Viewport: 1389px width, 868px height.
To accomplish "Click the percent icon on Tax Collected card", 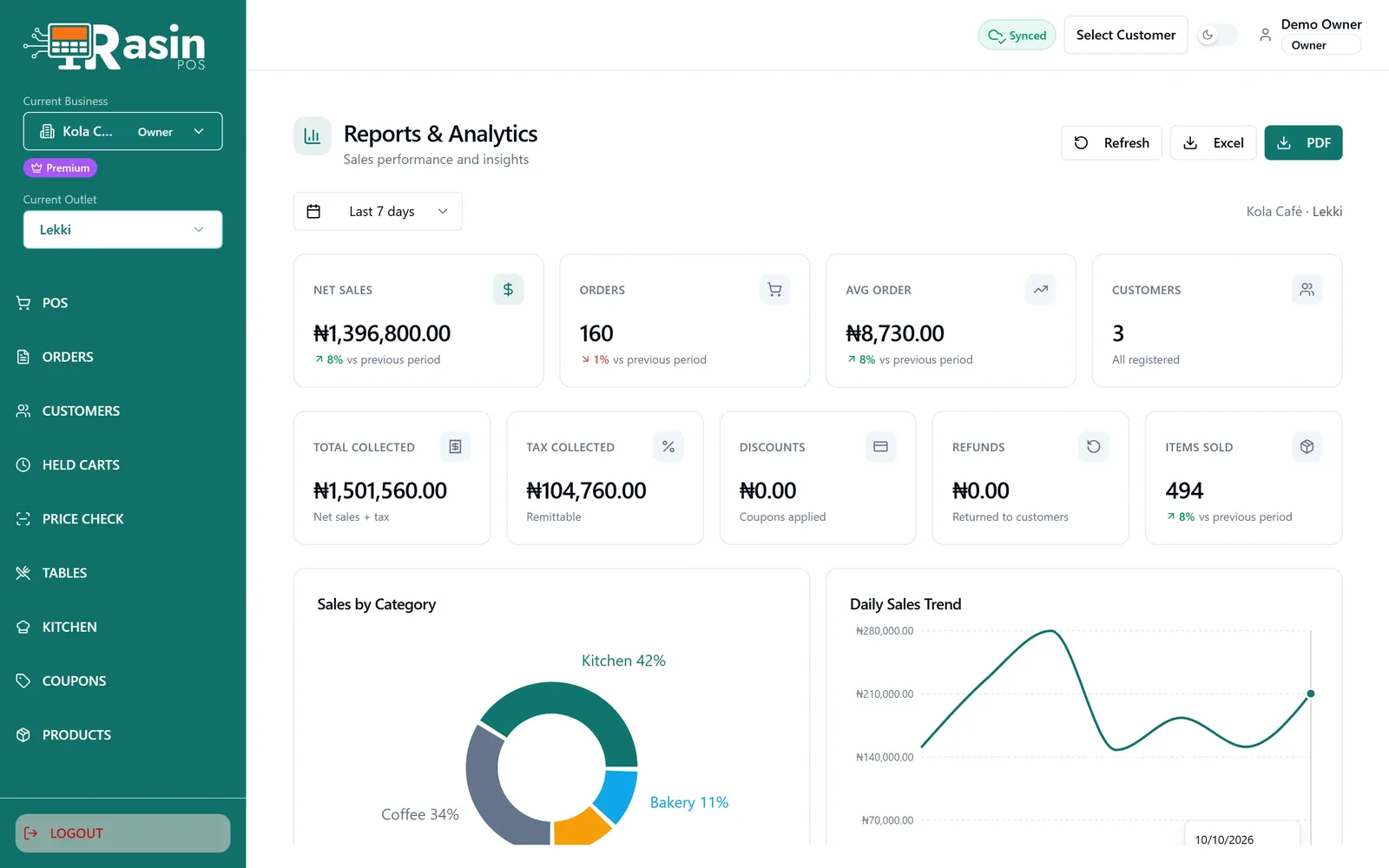I will (668, 447).
